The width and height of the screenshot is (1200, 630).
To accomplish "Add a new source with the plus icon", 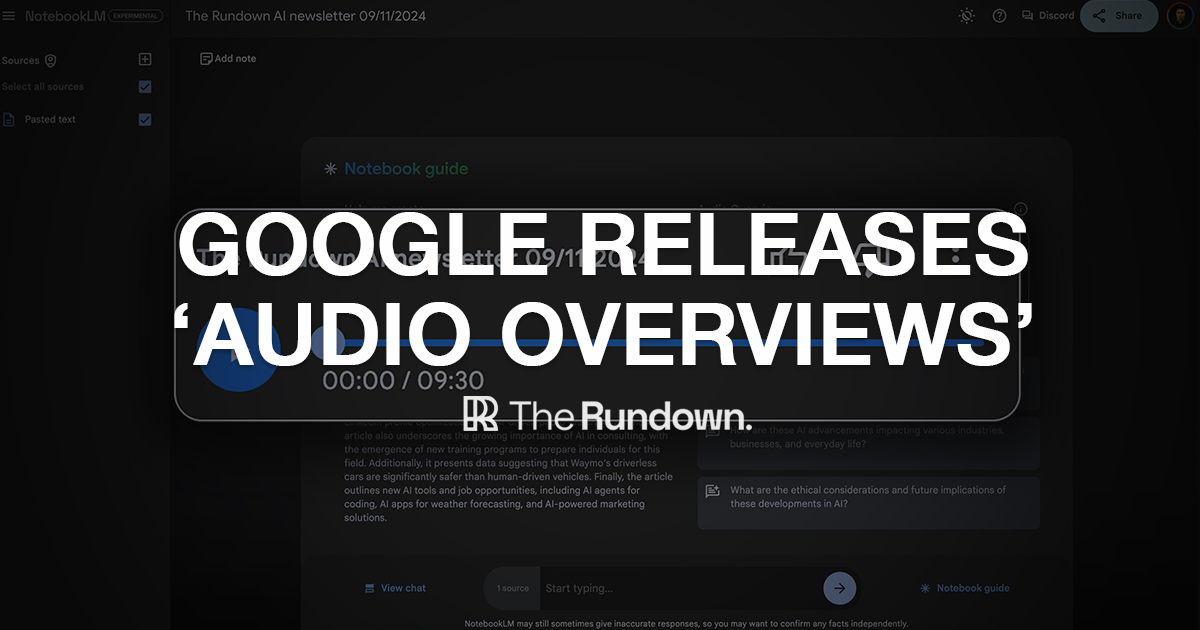I will click(x=144, y=59).
